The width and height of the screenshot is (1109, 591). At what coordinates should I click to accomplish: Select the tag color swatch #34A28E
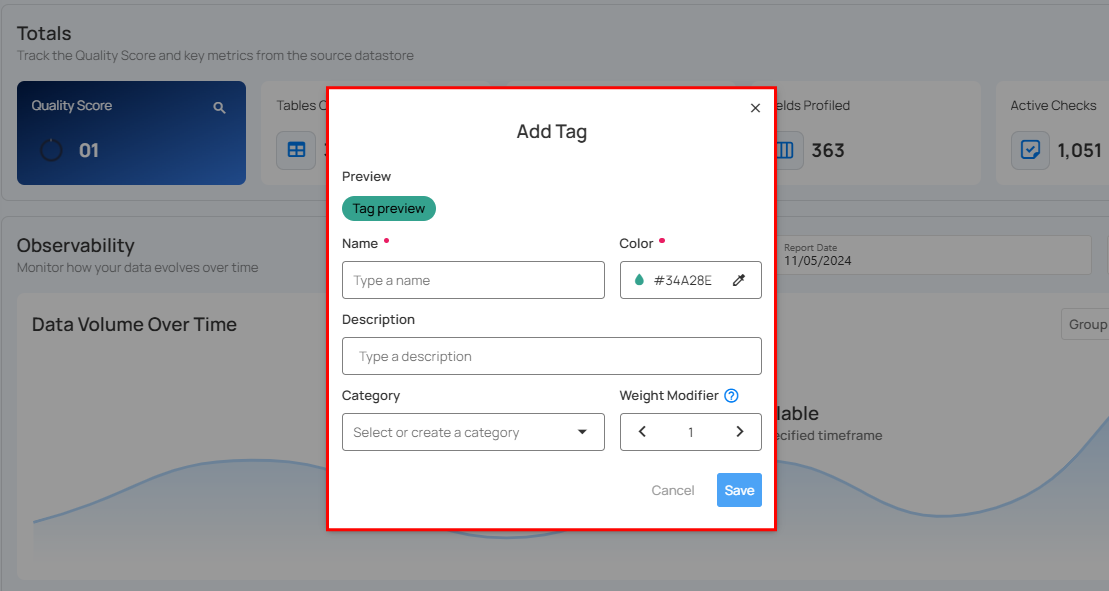(689, 280)
